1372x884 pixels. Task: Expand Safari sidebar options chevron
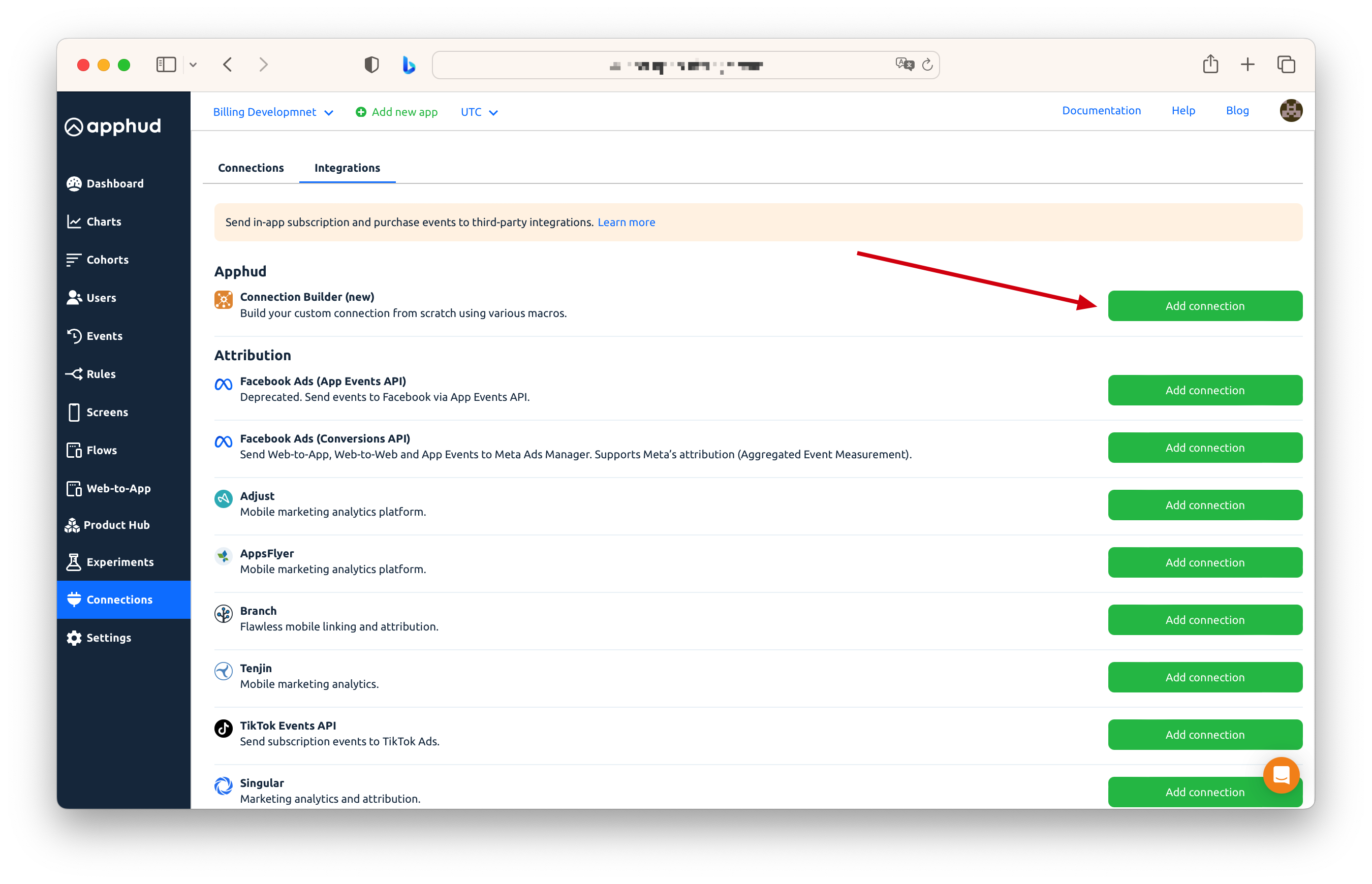click(194, 65)
